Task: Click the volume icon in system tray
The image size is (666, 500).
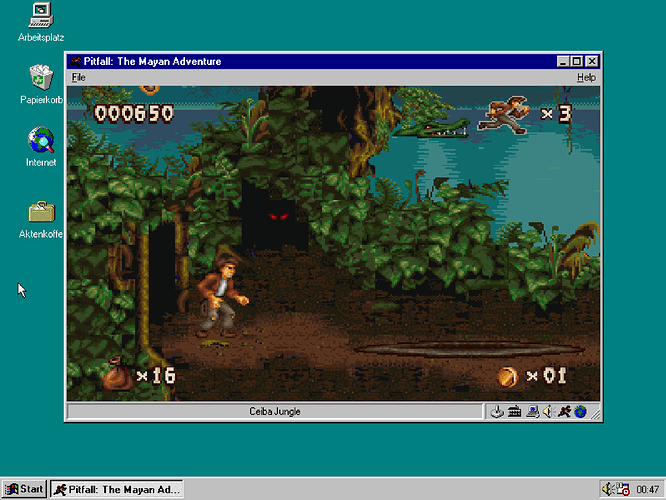Action: 608,489
